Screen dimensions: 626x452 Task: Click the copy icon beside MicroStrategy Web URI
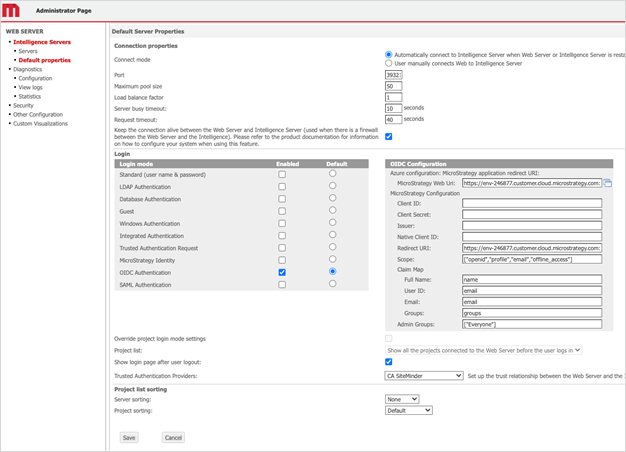coord(608,183)
